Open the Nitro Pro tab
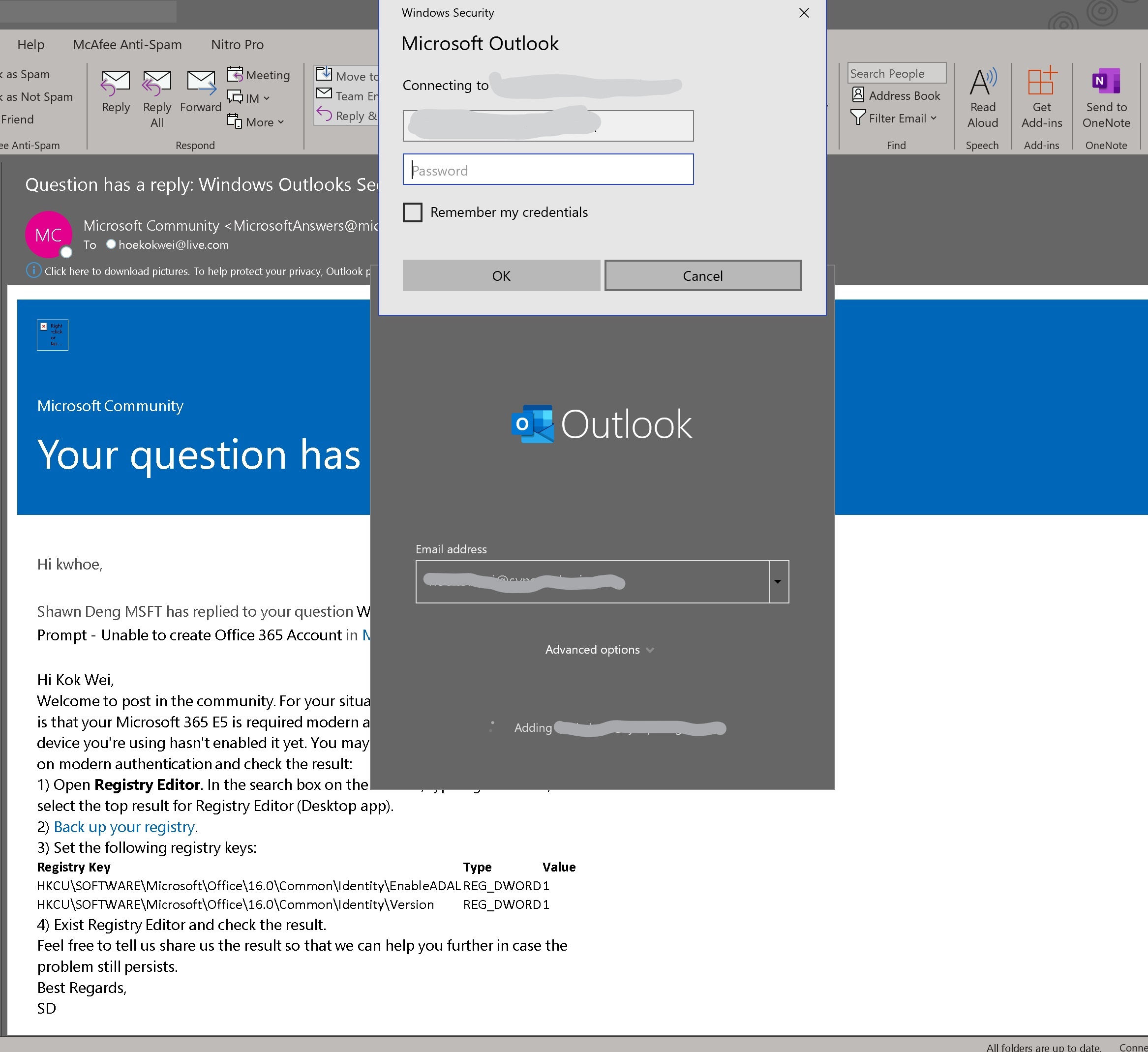The image size is (1148, 1052). (238, 44)
